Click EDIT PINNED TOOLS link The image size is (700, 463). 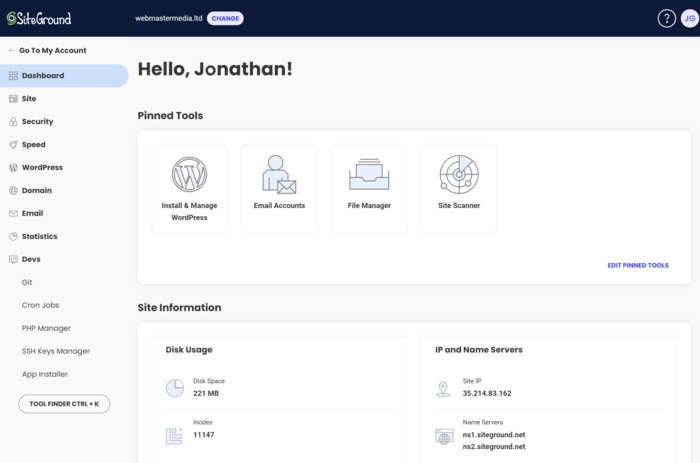pos(638,265)
